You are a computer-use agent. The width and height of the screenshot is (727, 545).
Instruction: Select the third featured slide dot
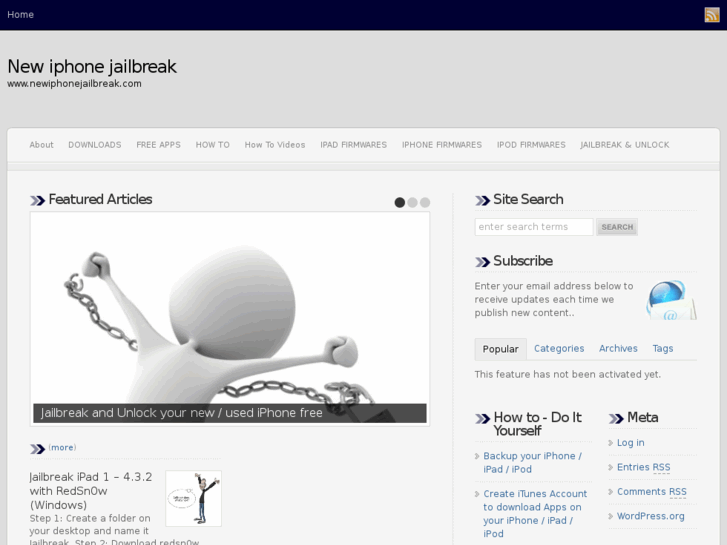pos(425,203)
